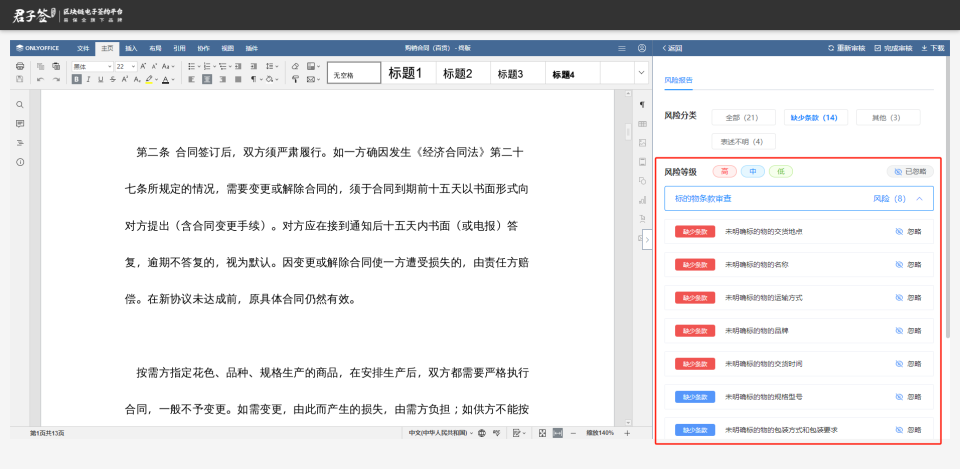The height and width of the screenshot is (469, 960).
Task: Collapse the 标的物条款审查 risk section
Action: 918,199
